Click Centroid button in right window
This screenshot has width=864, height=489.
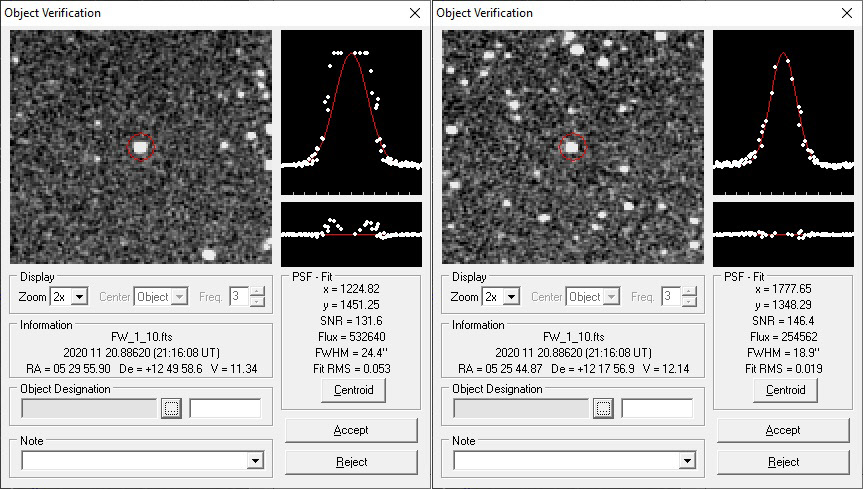[785, 390]
